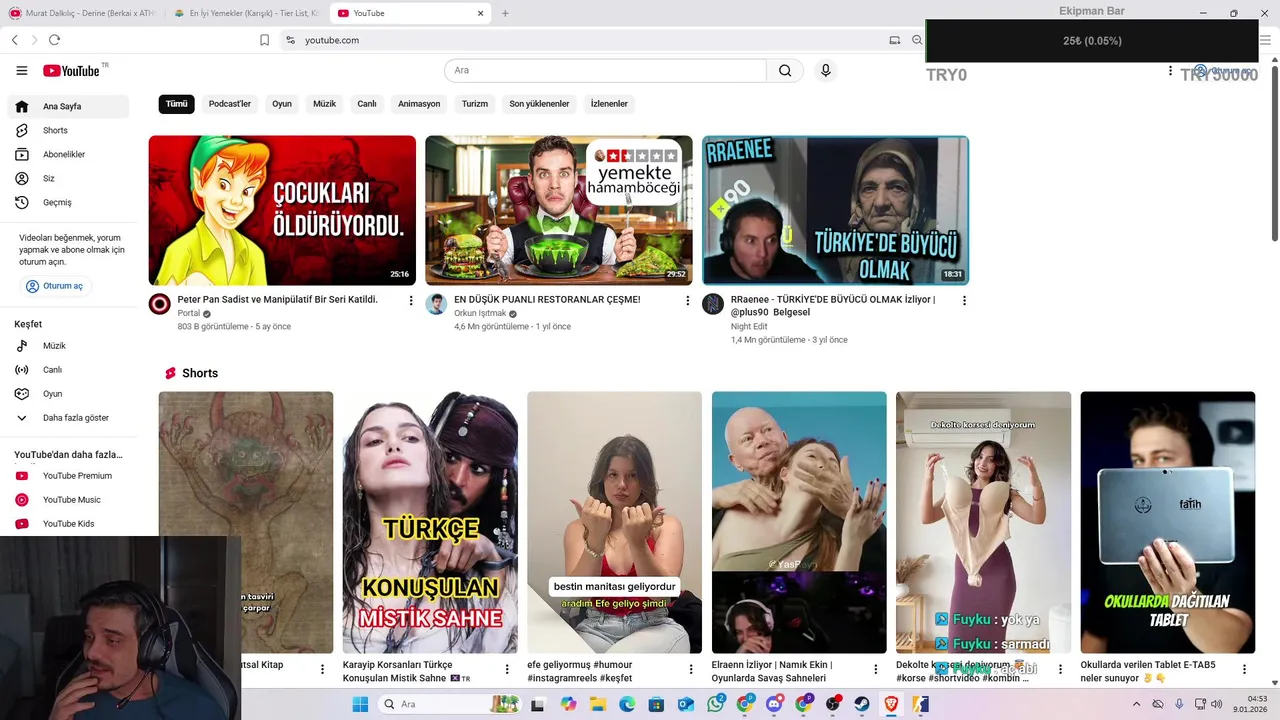
Task: Bookmark this page with the bookmark icon
Action: point(264,40)
